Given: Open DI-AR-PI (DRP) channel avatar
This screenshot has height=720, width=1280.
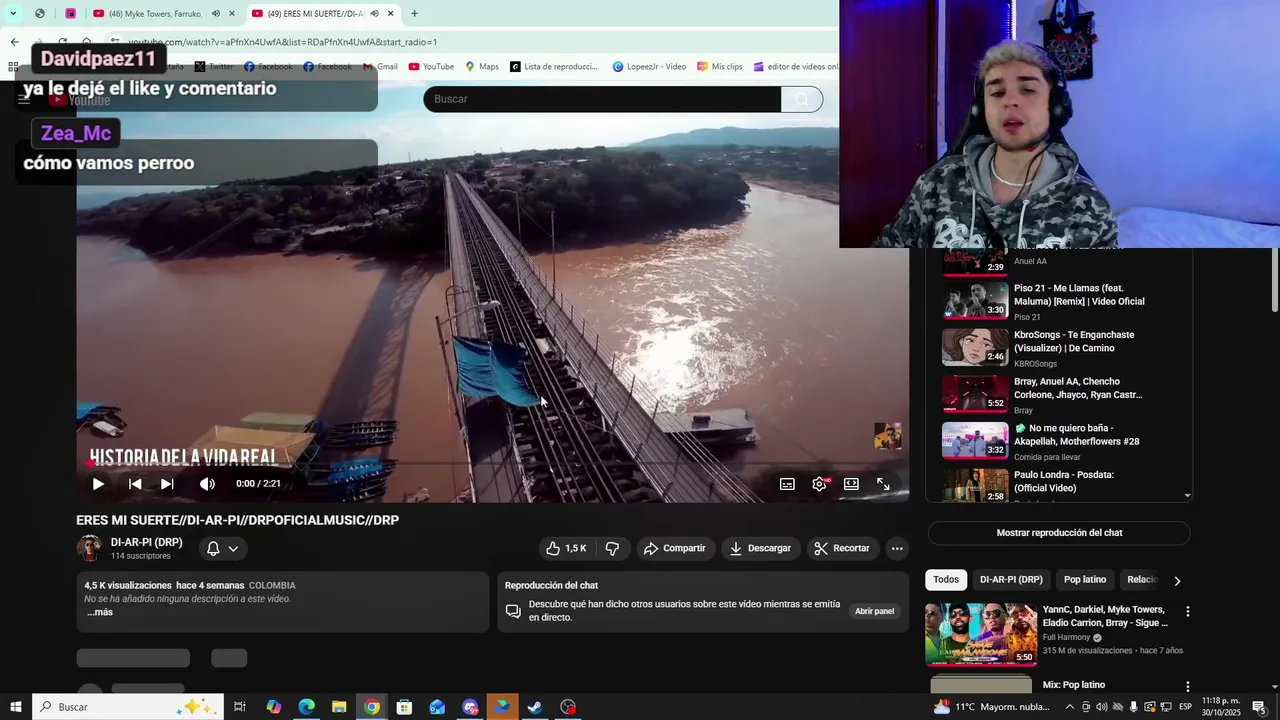Looking at the screenshot, I should [x=89, y=548].
